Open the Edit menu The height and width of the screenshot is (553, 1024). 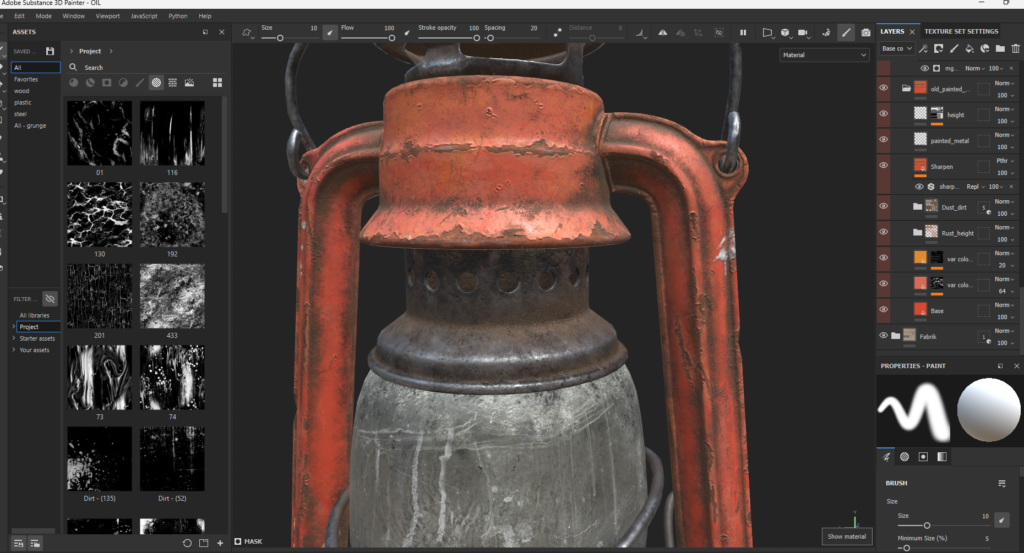click(x=20, y=16)
